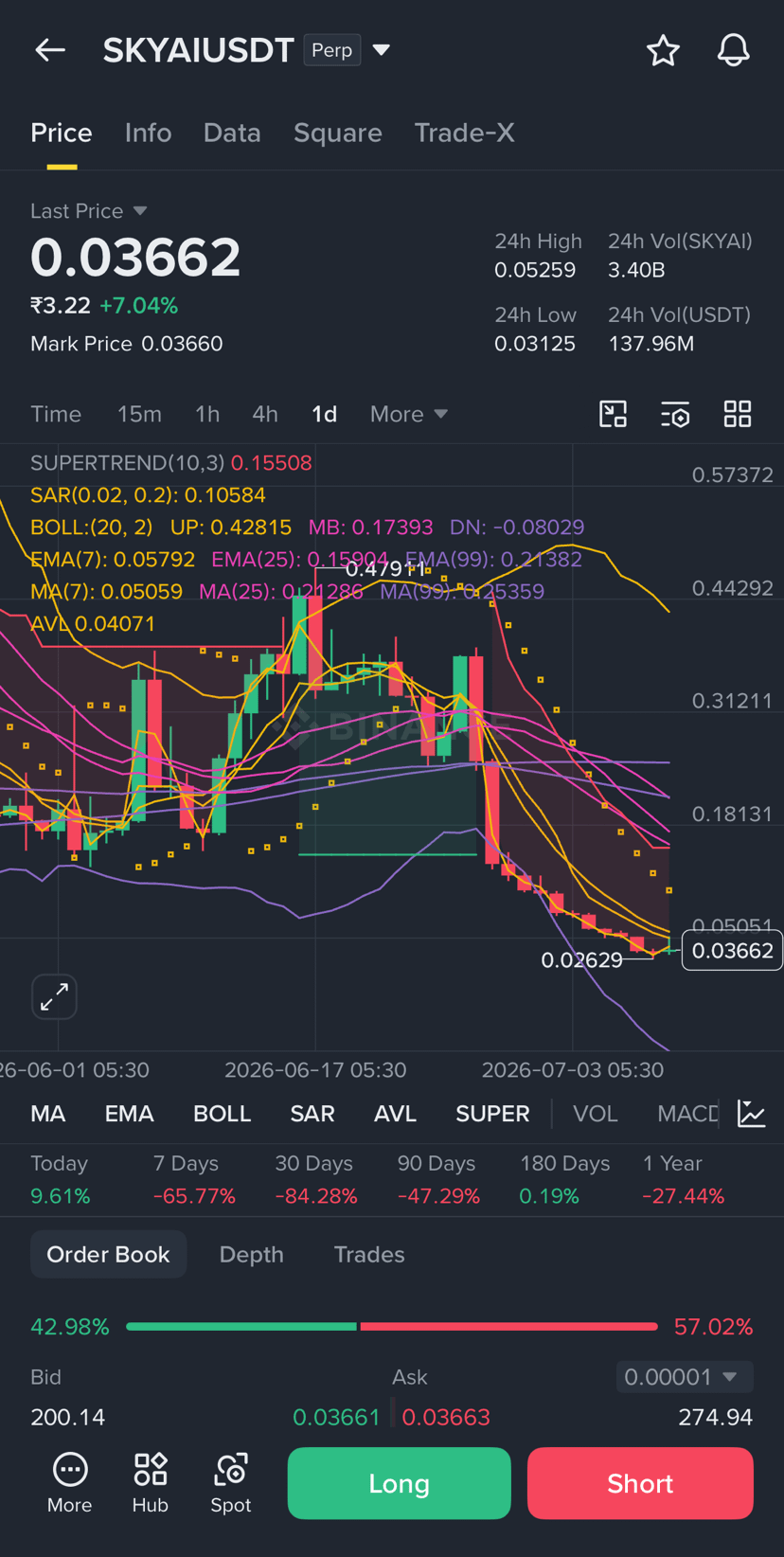
Task: Toggle the BOLL indicator
Action: (222, 1114)
